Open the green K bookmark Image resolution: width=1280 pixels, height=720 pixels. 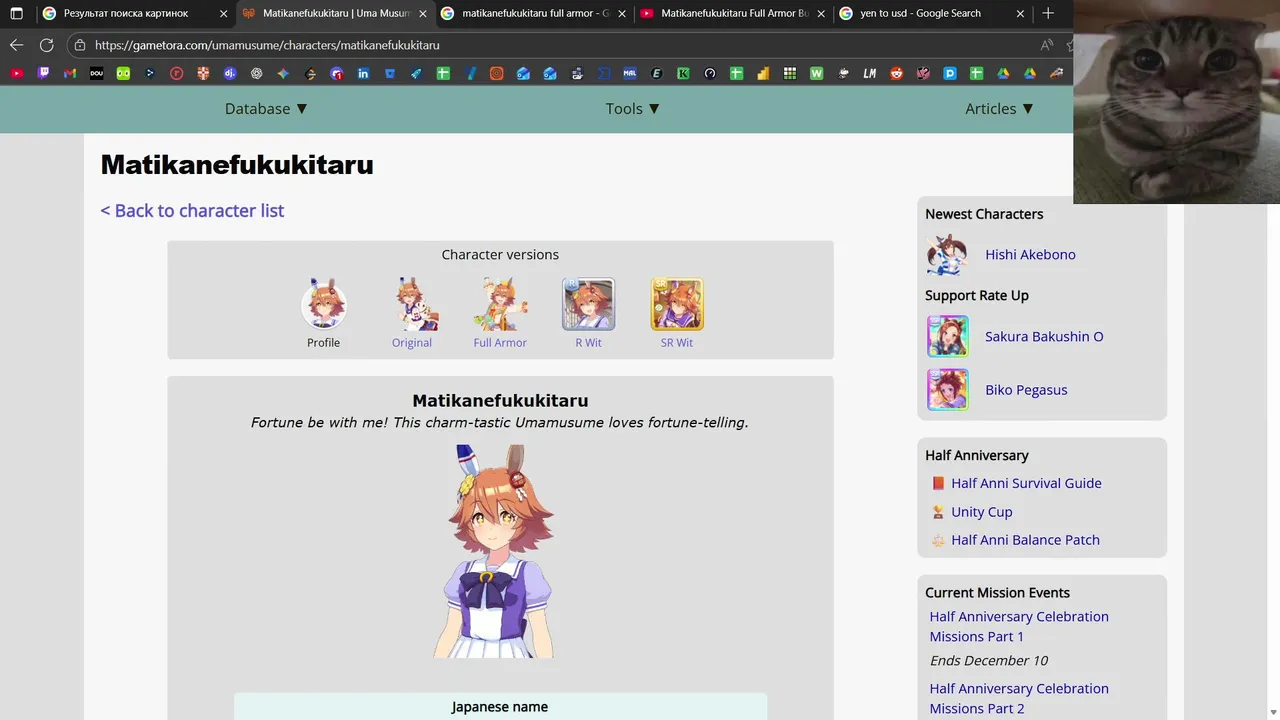[683, 73]
